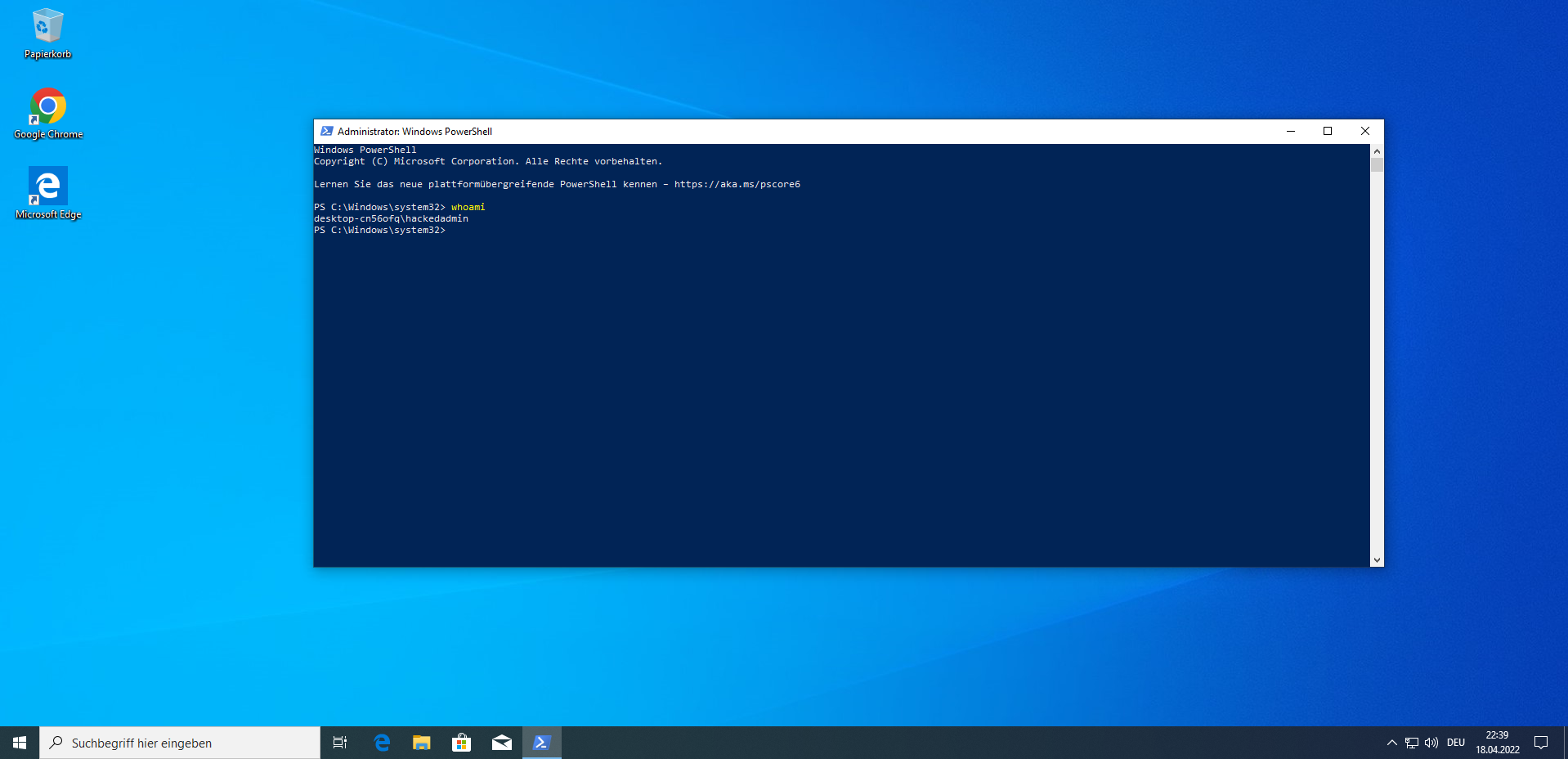
Task: Click the scrollbar up arrow in PowerShell
Action: point(1377,151)
